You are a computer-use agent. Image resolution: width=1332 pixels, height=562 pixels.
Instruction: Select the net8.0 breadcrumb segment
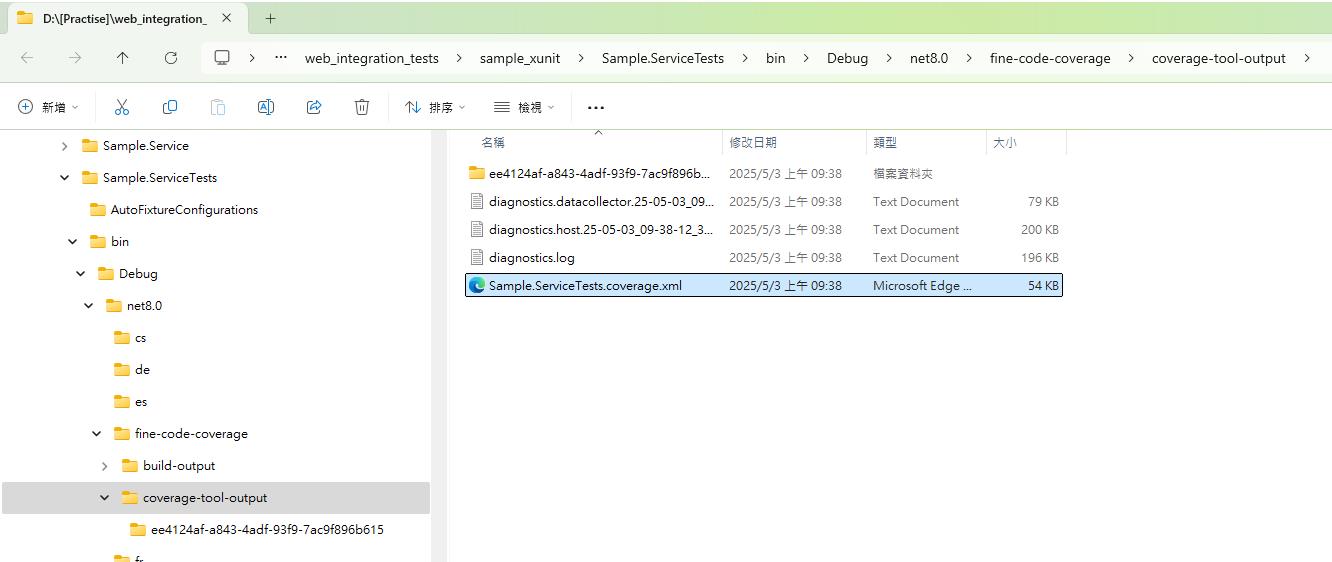pyautogui.click(x=928, y=58)
